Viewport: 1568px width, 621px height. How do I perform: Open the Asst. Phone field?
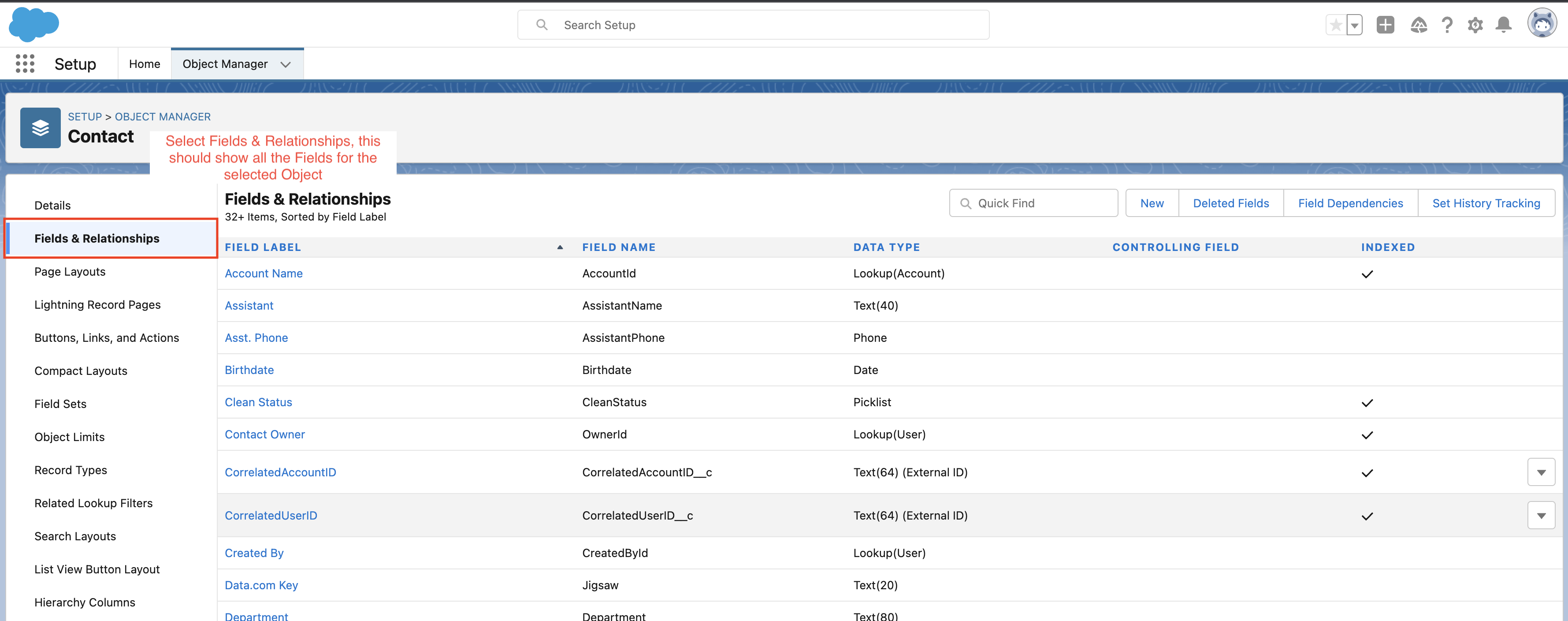coord(256,338)
